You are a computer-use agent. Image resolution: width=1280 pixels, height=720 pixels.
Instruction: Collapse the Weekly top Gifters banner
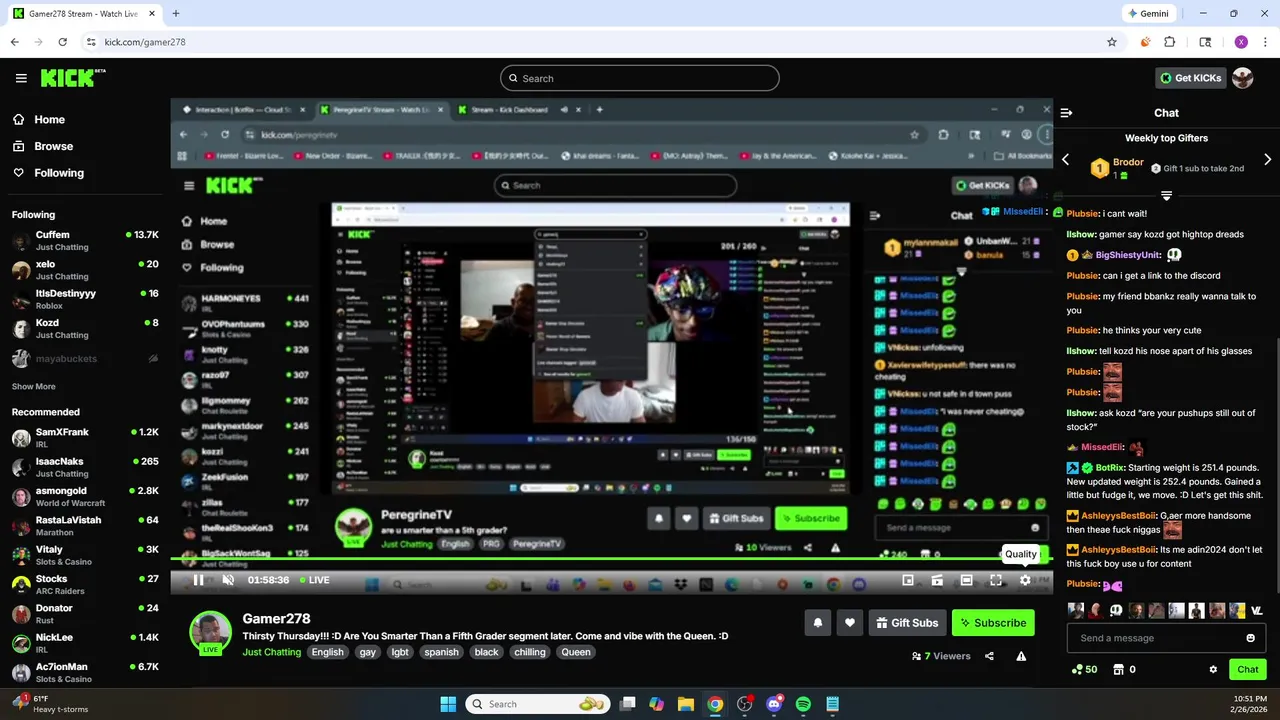pyautogui.click(x=1166, y=196)
